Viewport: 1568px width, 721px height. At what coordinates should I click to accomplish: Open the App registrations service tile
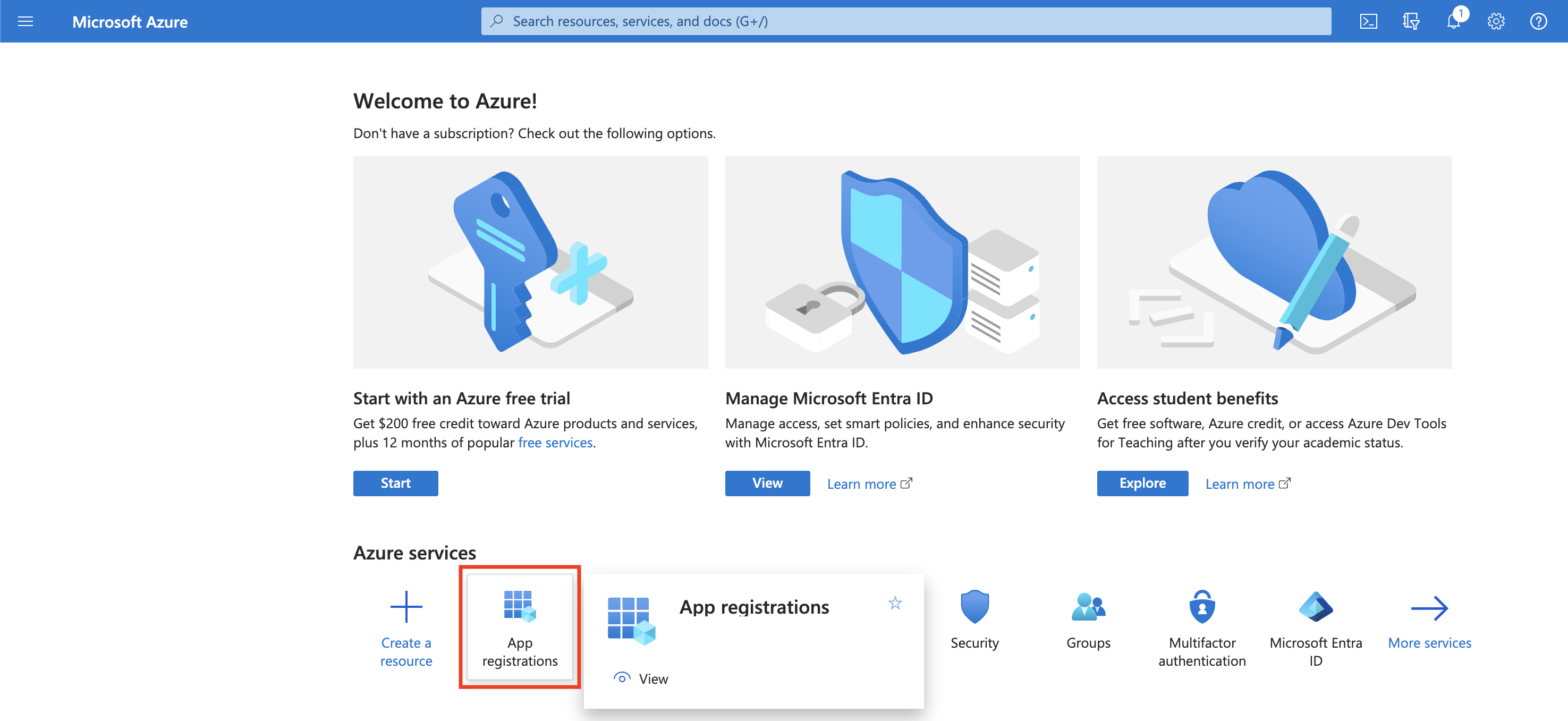coord(520,627)
